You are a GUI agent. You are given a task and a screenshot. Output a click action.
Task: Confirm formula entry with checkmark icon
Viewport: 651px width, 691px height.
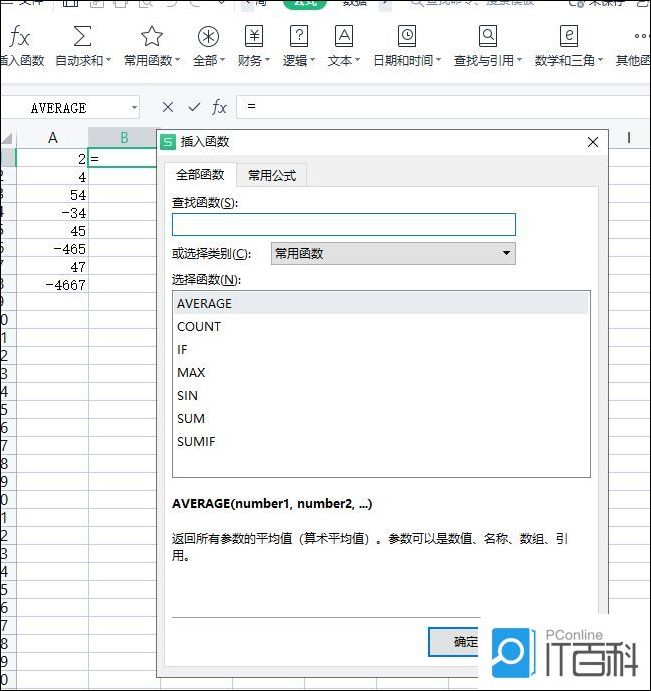coord(194,107)
